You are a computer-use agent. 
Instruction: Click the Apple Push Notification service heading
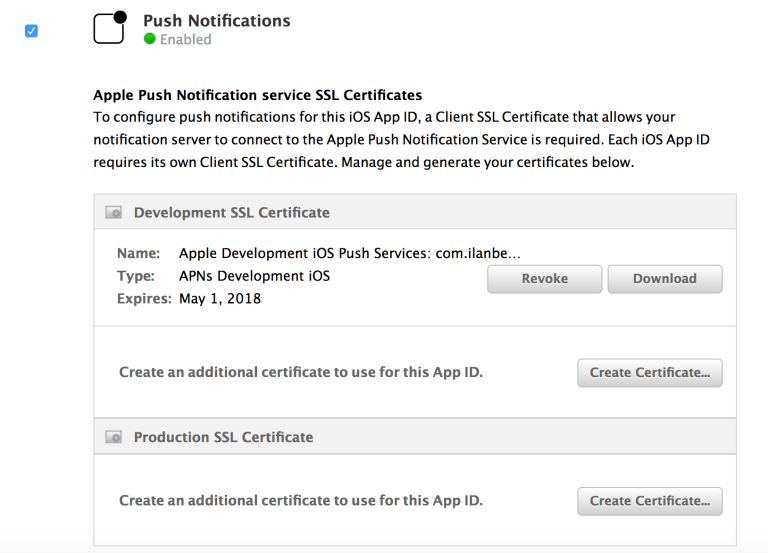257,96
